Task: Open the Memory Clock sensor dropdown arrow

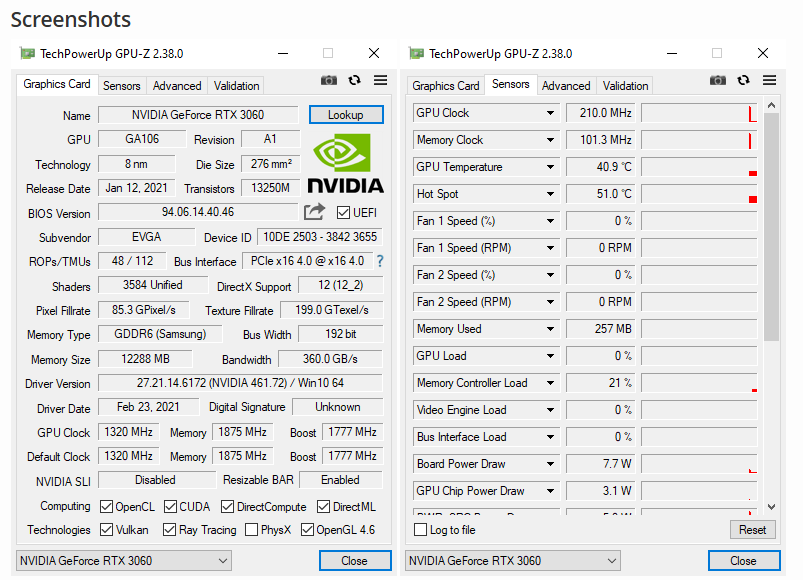Action: 550,140
